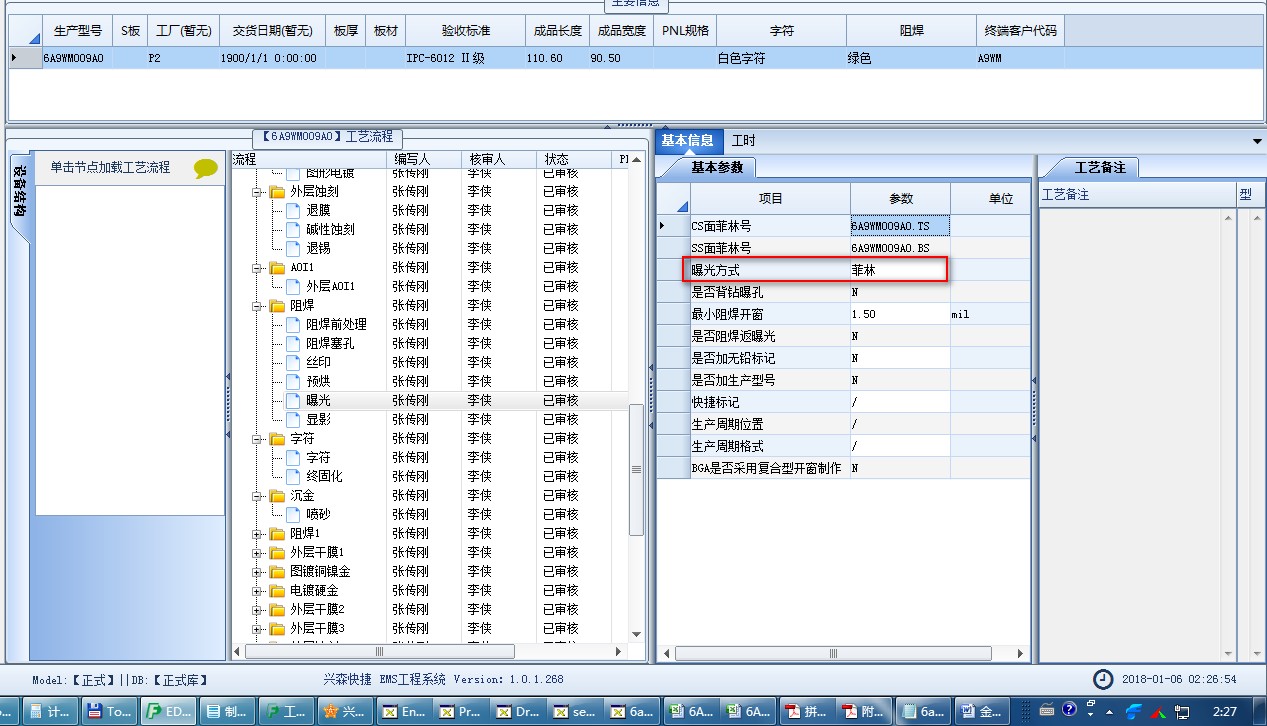Select the 退锡 step document icon
The image size is (1267, 726).
pyautogui.click(x=292, y=248)
